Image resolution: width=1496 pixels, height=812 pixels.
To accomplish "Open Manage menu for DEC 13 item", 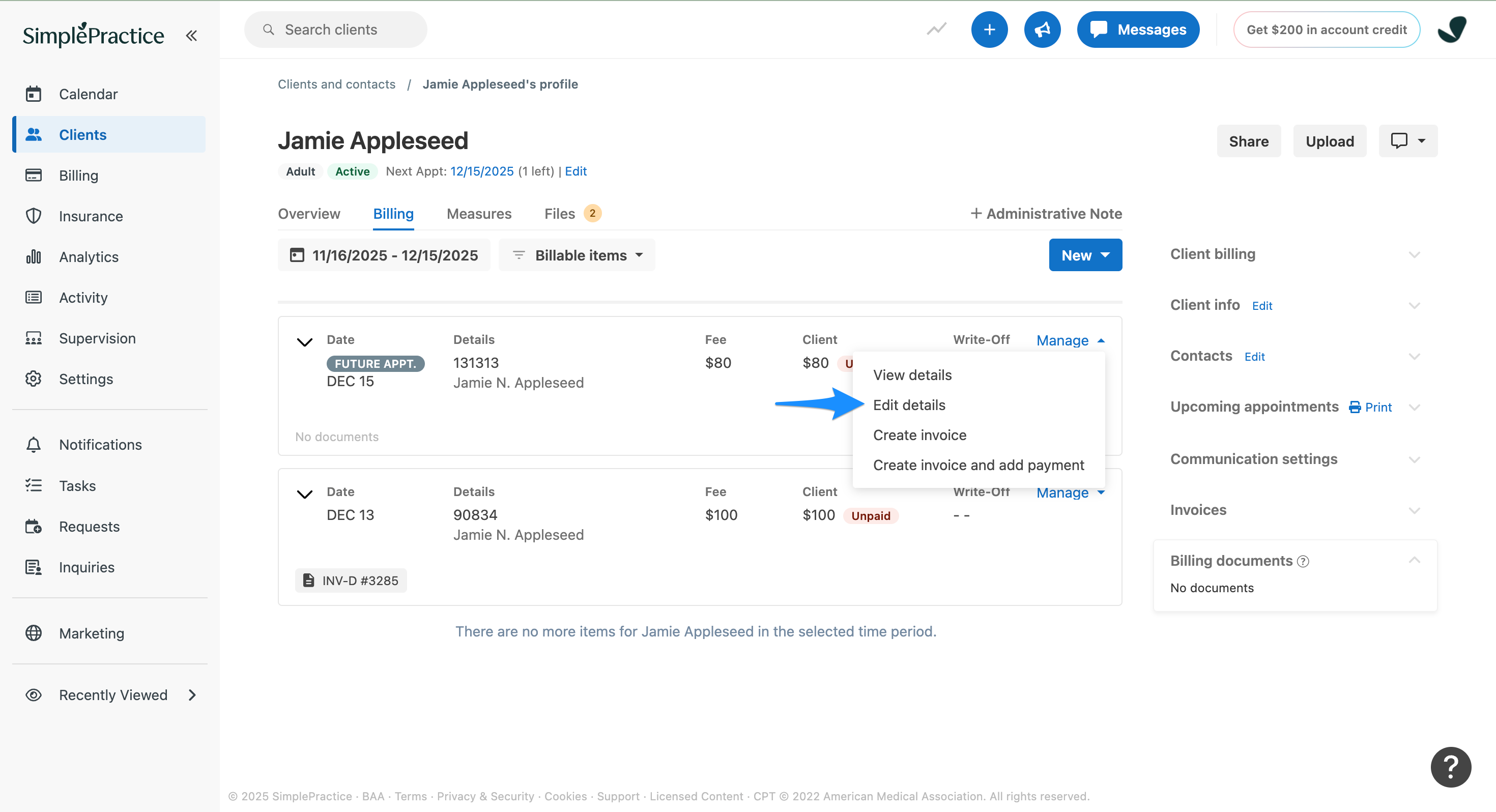I will click(1070, 492).
